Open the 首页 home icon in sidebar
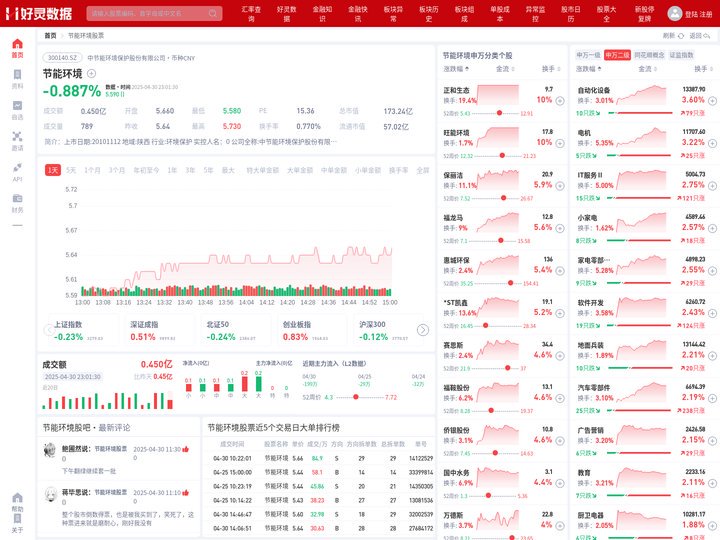Screen dimensions: 720x540 click(x=17, y=44)
